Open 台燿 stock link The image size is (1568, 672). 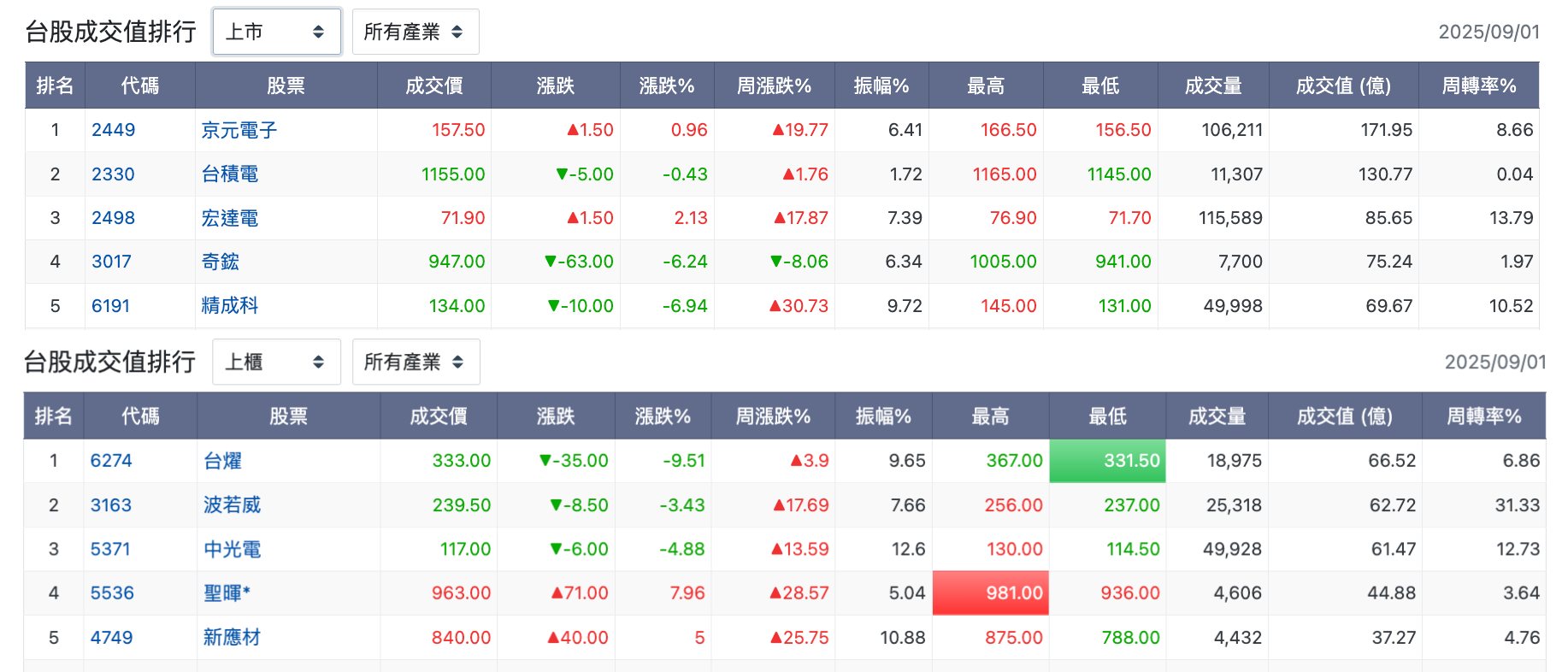tap(222, 461)
